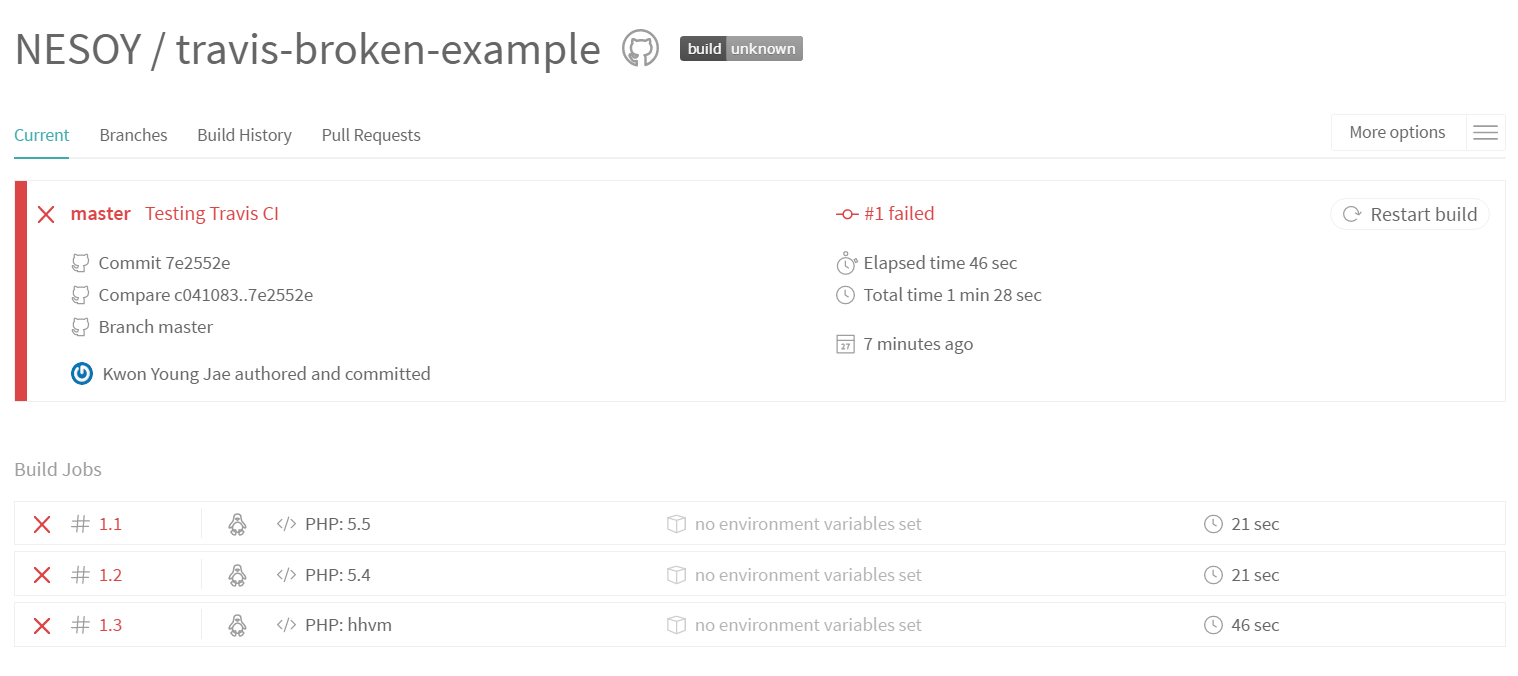Click the clock icon on job 1.3 duration
This screenshot has height=676, width=1518.
coord(1213,625)
